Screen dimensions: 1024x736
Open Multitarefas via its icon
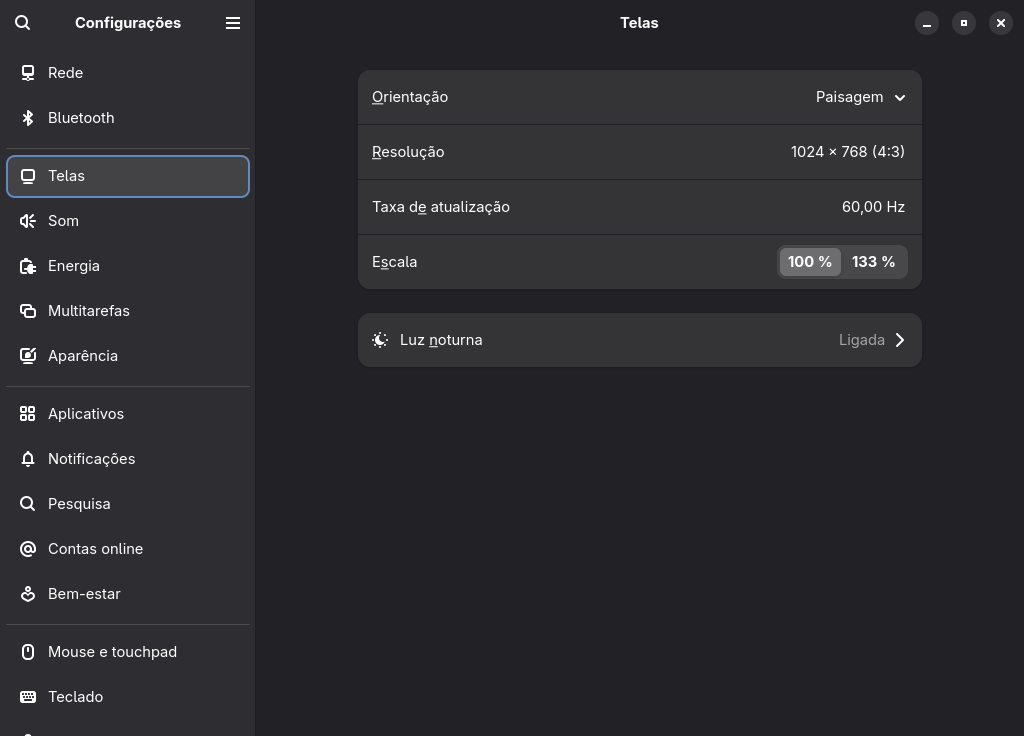[x=28, y=311]
